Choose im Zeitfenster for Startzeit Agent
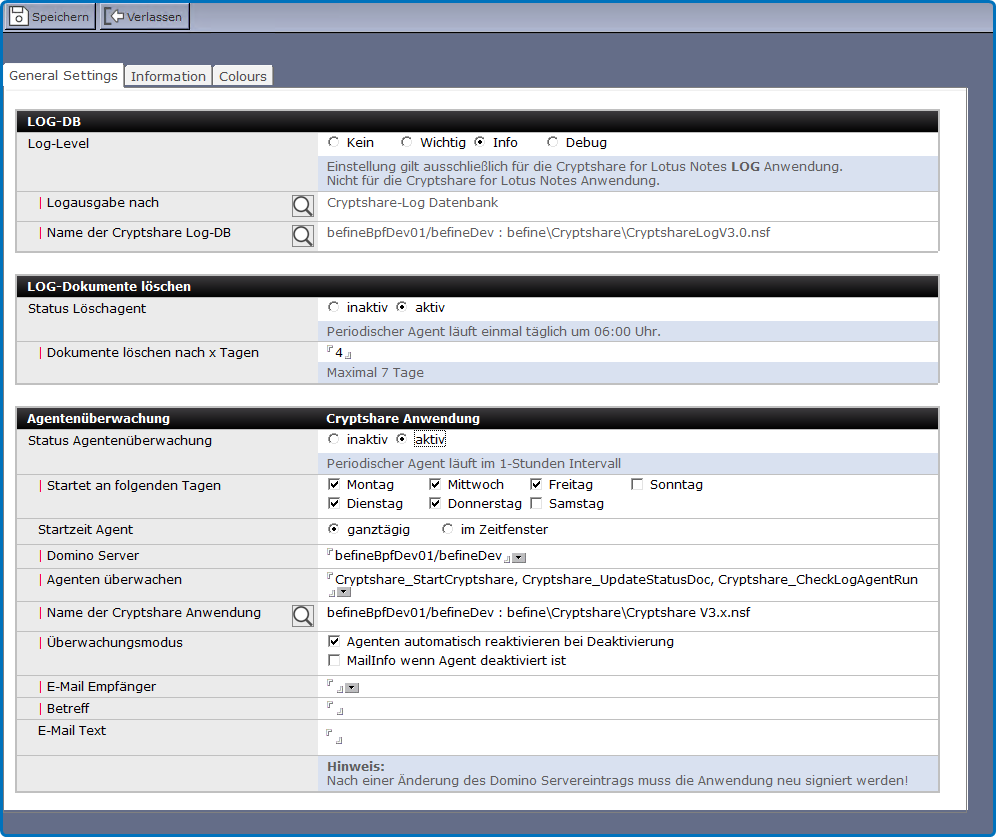 click(447, 530)
